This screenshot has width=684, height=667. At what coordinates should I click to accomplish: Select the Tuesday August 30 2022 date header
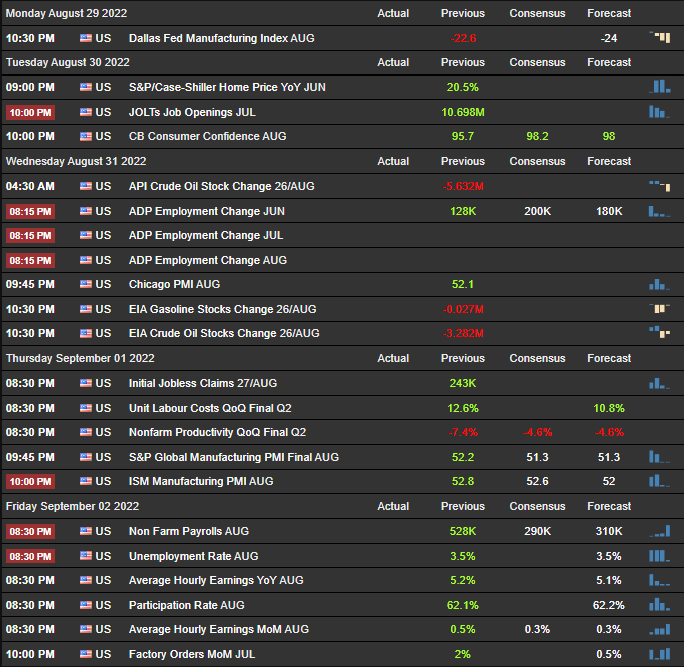tap(68, 62)
